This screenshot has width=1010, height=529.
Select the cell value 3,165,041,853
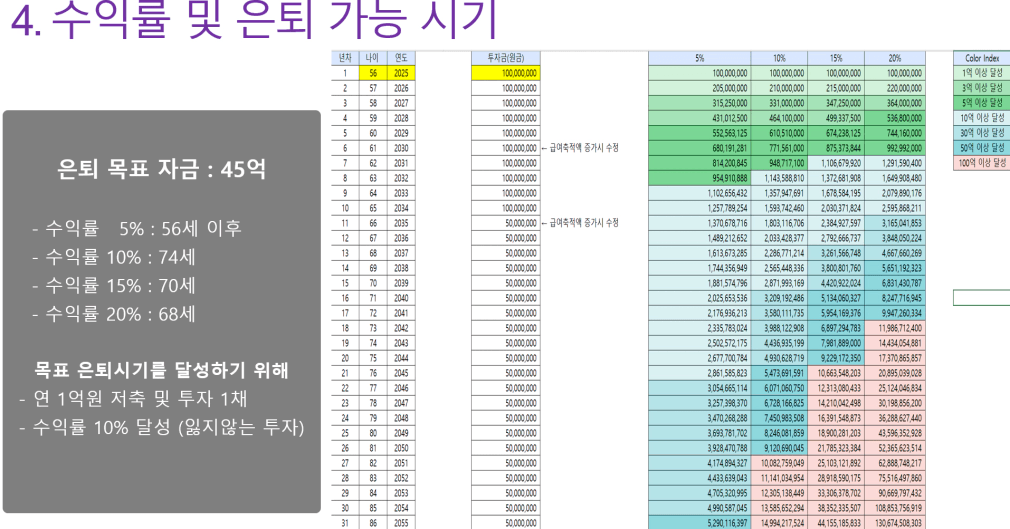click(895, 223)
